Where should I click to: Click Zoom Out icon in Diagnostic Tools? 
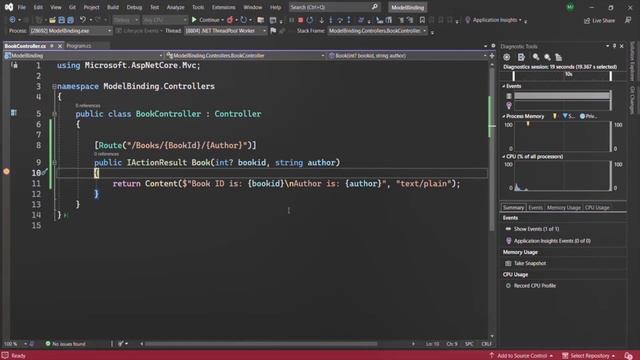coord(547,57)
